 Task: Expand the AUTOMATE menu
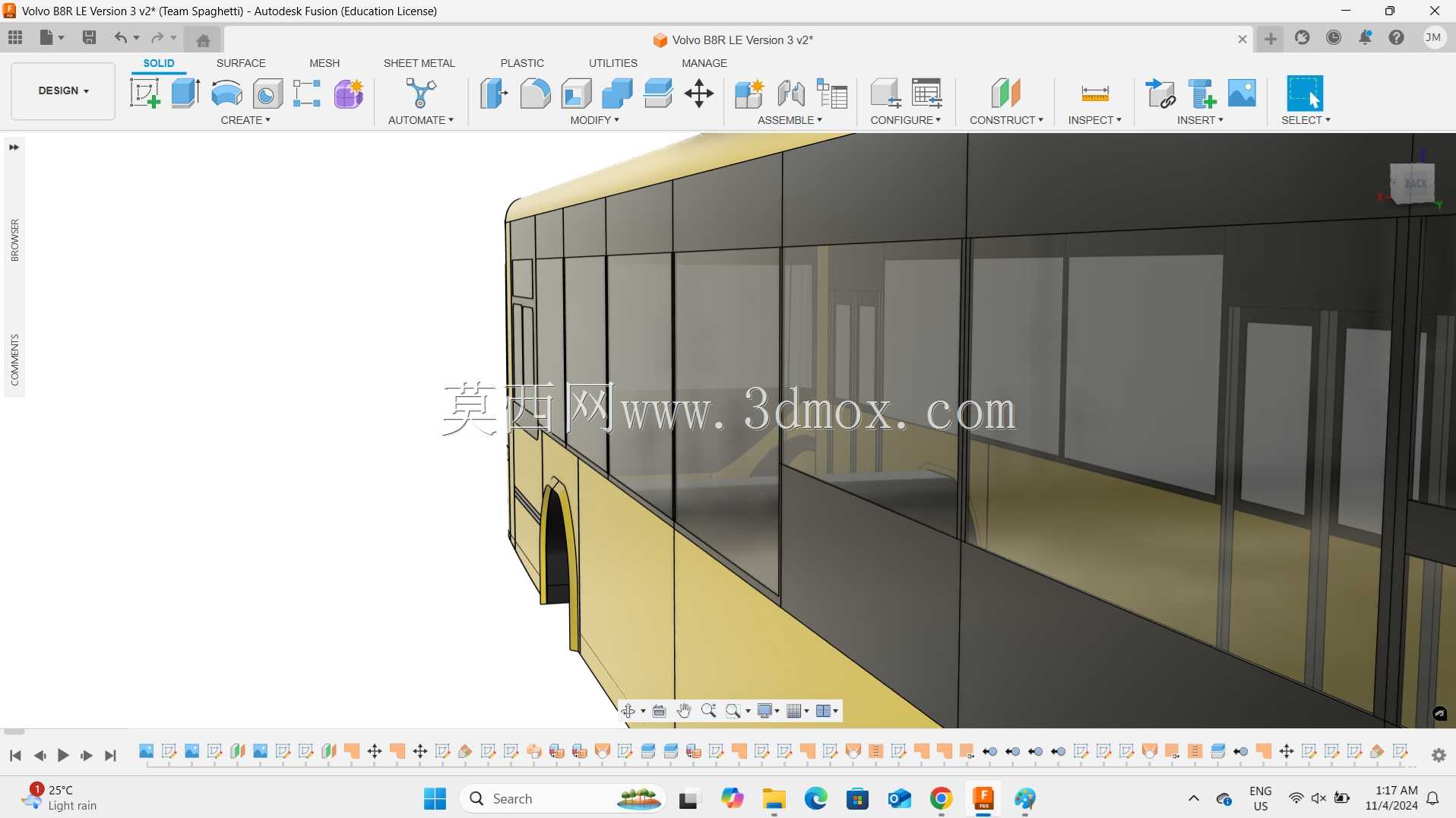pyautogui.click(x=420, y=120)
